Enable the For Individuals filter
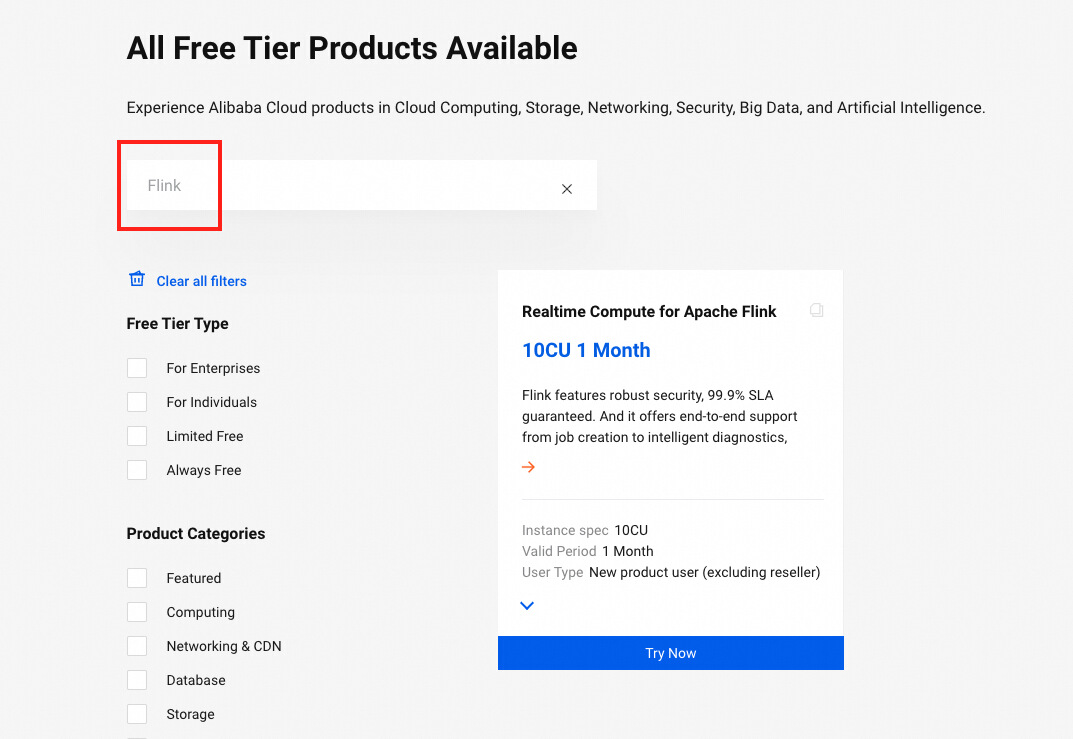 (x=137, y=402)
